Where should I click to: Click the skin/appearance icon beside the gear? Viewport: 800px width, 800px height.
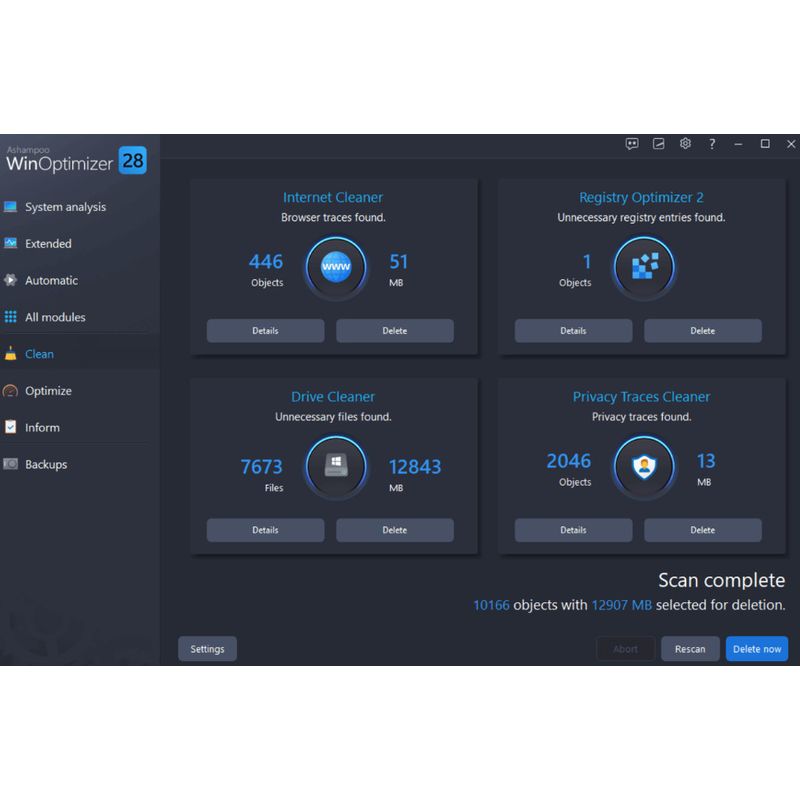[659, 144]
